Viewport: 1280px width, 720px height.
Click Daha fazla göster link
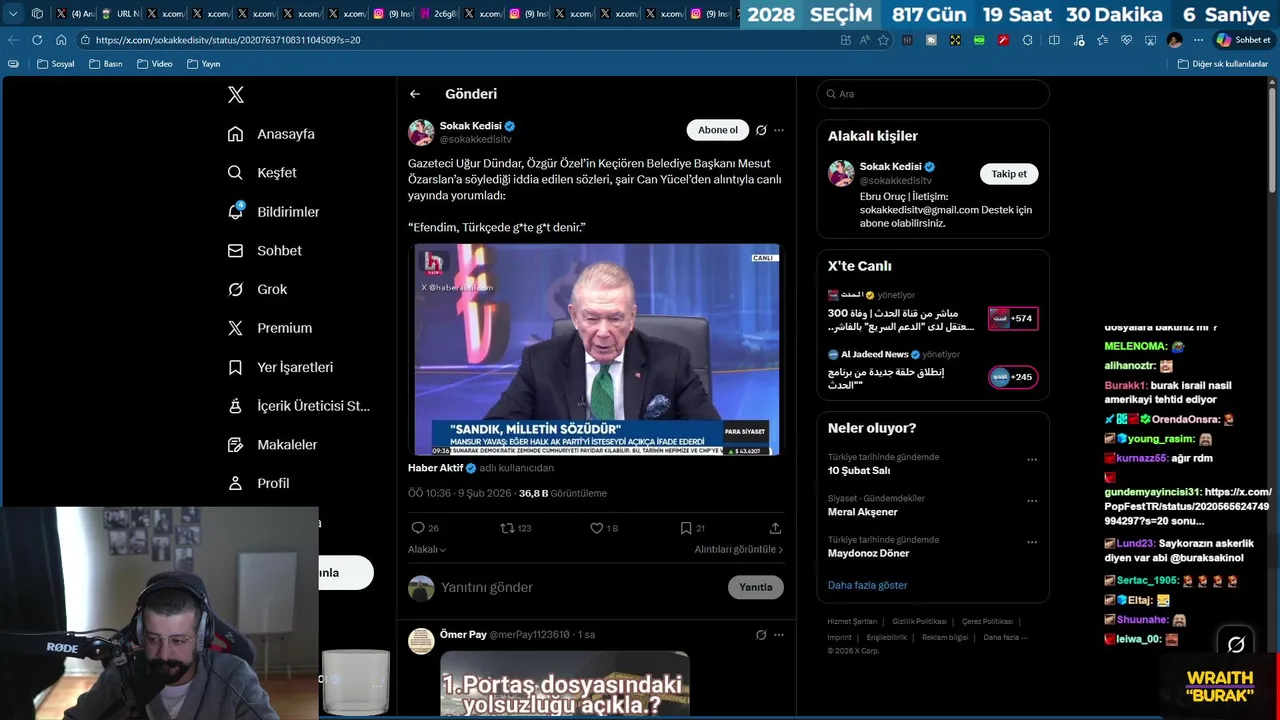[x=867, y=585]
